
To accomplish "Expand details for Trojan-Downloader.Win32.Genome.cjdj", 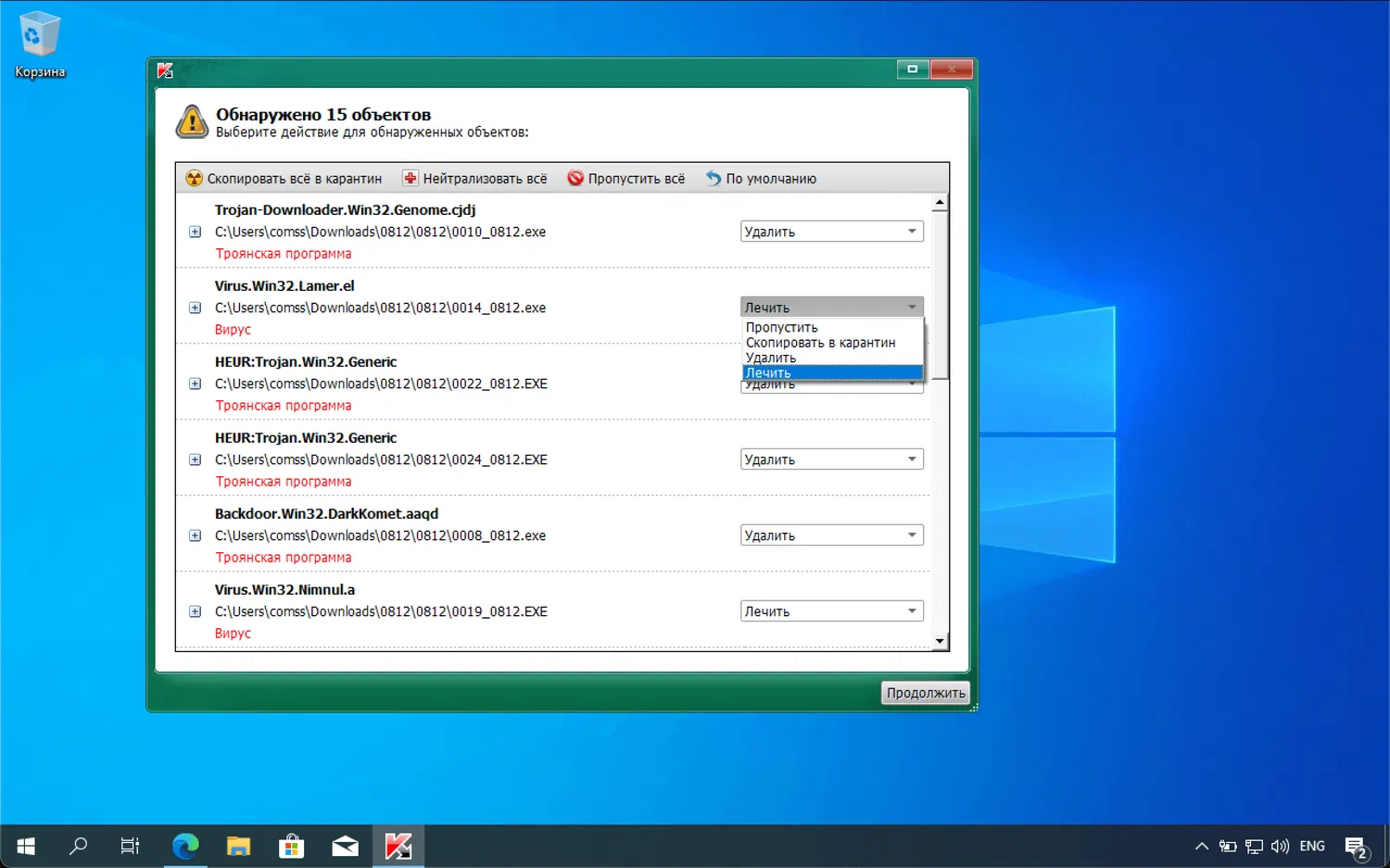I will [x=195, y=232].
